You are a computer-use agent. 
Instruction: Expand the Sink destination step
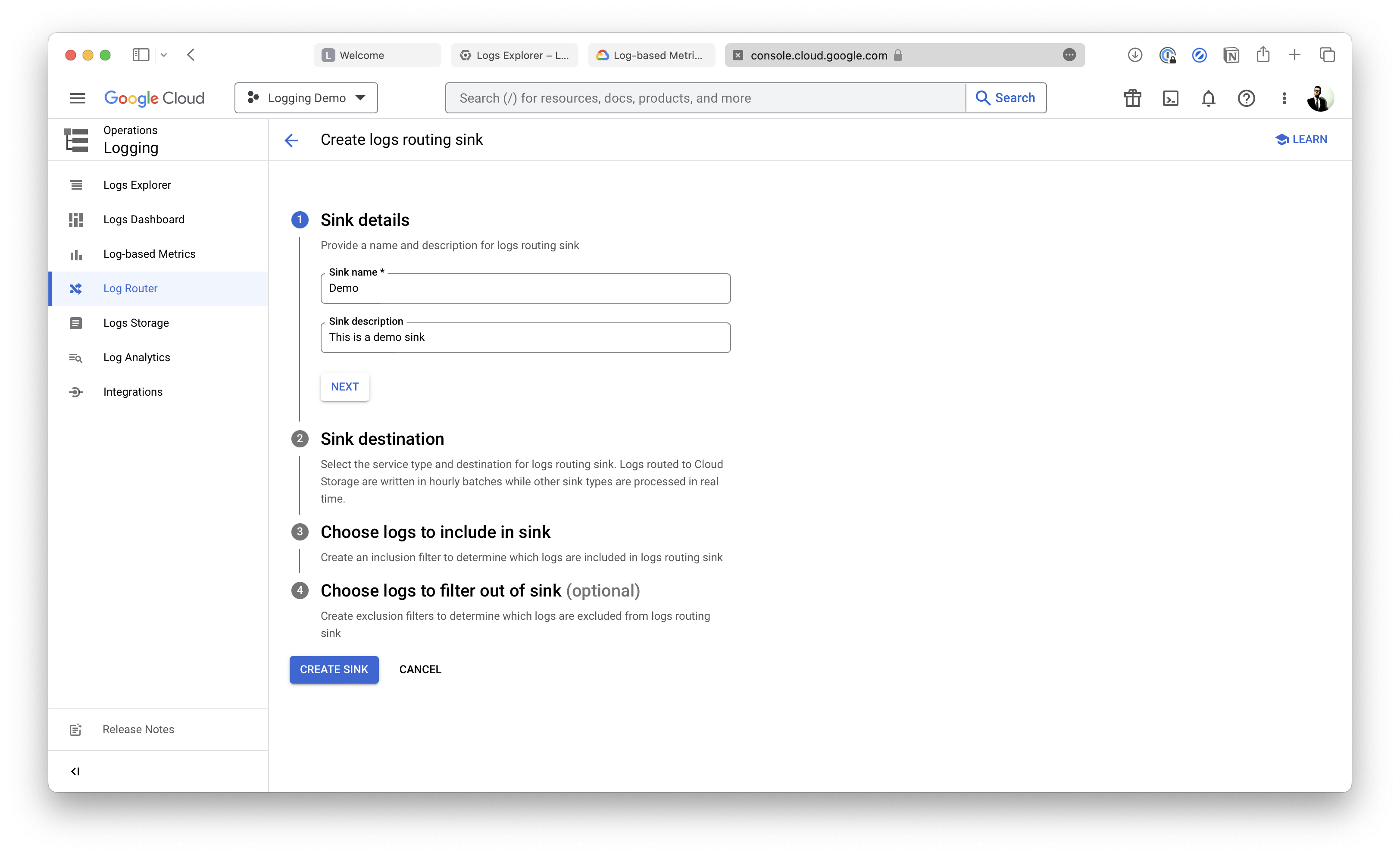pos(382,439)
